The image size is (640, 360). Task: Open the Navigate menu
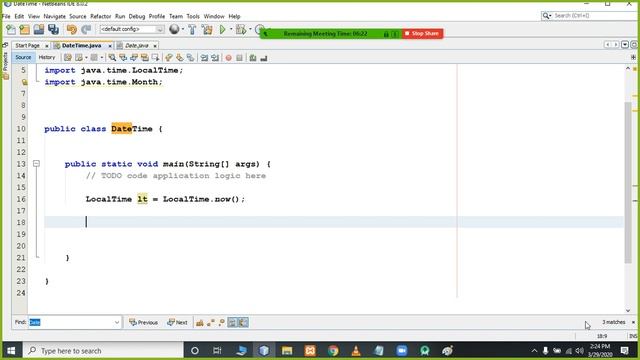54,16
